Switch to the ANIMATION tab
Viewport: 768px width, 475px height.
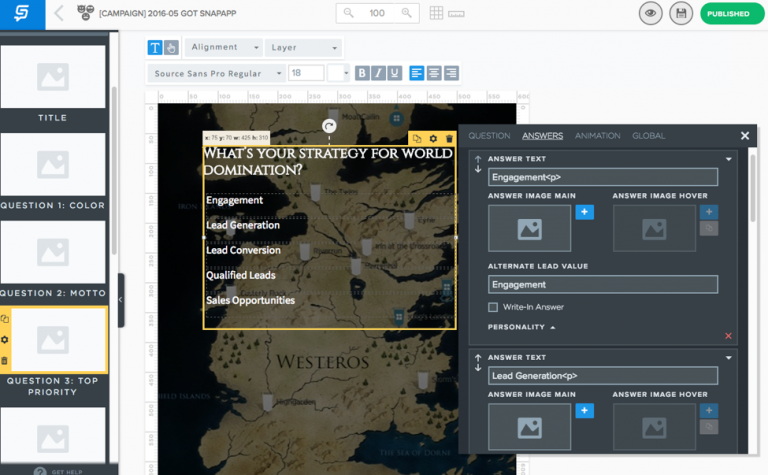(x=598, y=136)
